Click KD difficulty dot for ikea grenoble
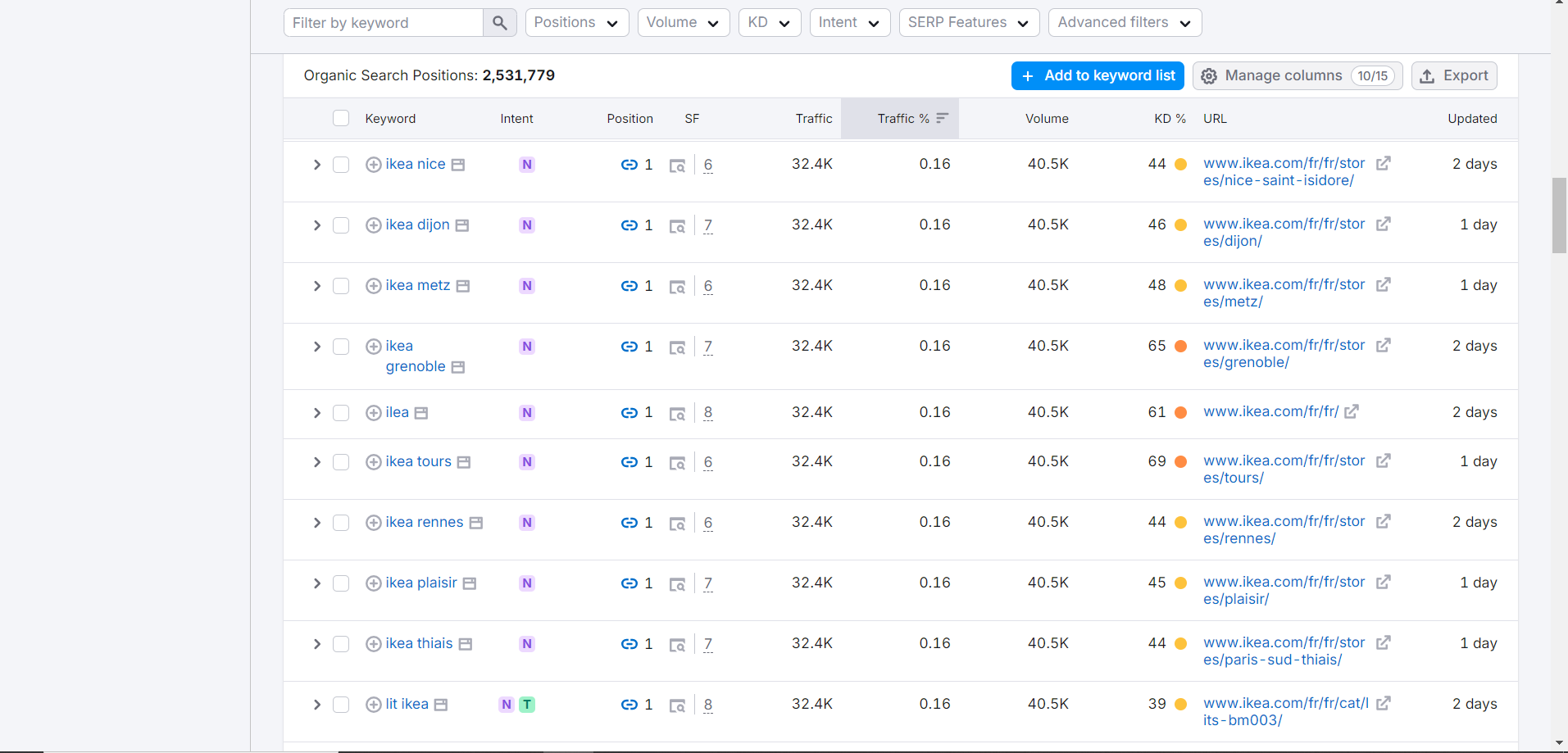The height and width of the screenshot is (753, 1568). (1181, 347)
